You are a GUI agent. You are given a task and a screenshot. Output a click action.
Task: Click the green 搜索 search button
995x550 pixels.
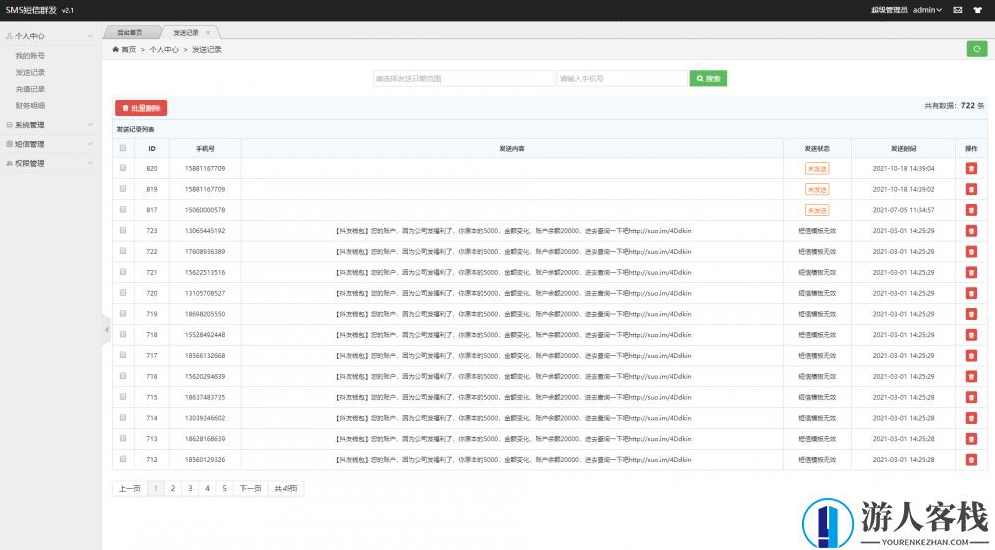point(708,78)
